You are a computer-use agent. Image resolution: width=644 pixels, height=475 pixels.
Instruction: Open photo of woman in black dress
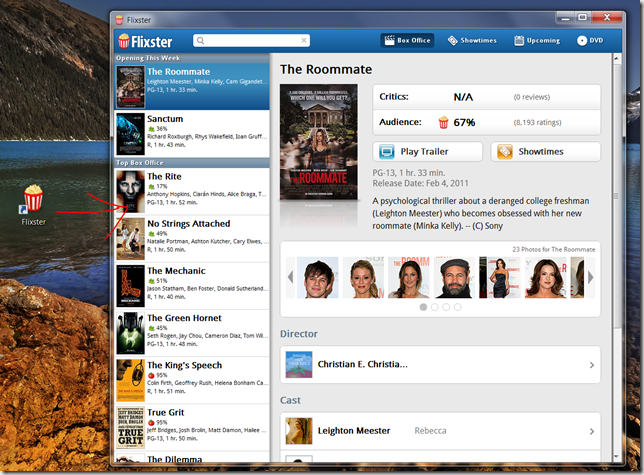click(500, 278)
